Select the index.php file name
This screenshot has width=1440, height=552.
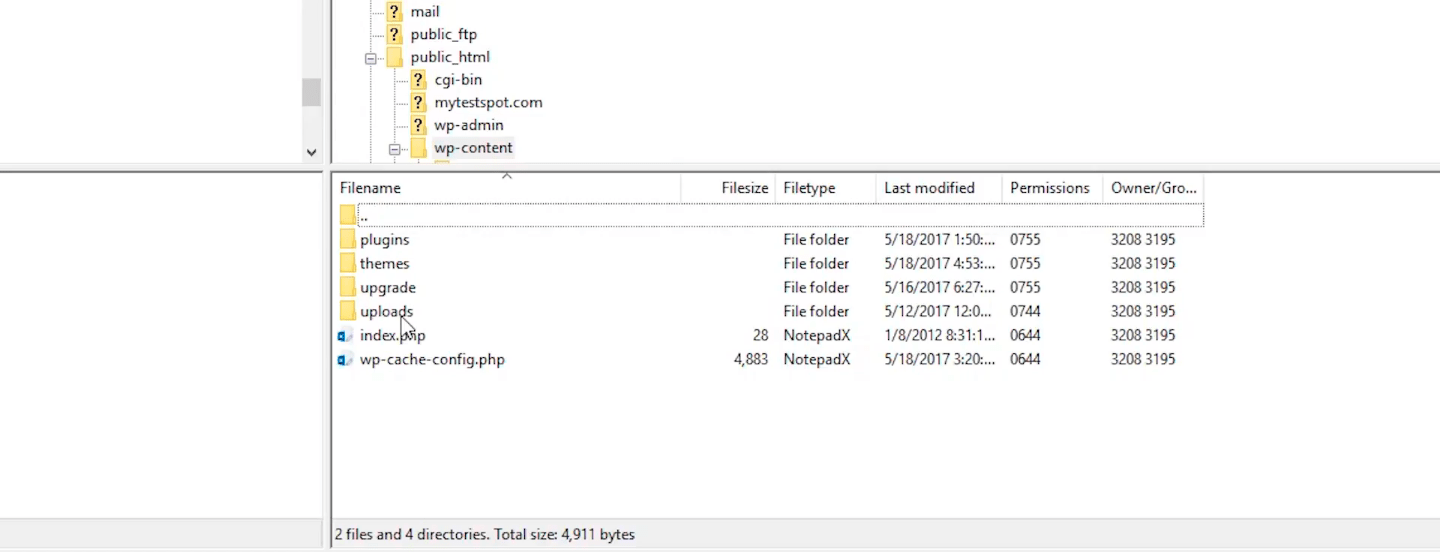(393, 336)
